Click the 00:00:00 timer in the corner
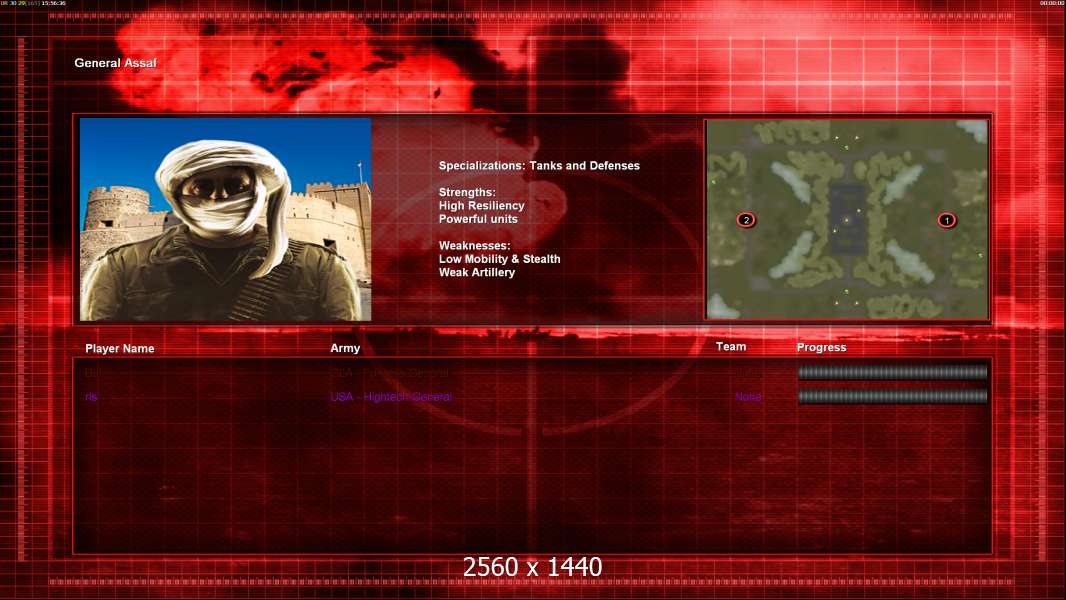1066x600 pixels. [1051, 3]
